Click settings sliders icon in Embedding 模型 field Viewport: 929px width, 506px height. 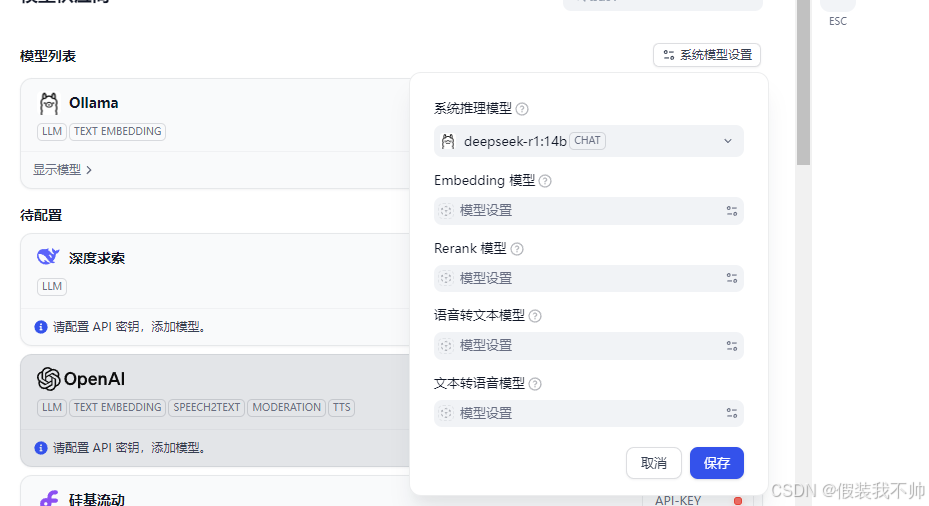tap(732, 211)
